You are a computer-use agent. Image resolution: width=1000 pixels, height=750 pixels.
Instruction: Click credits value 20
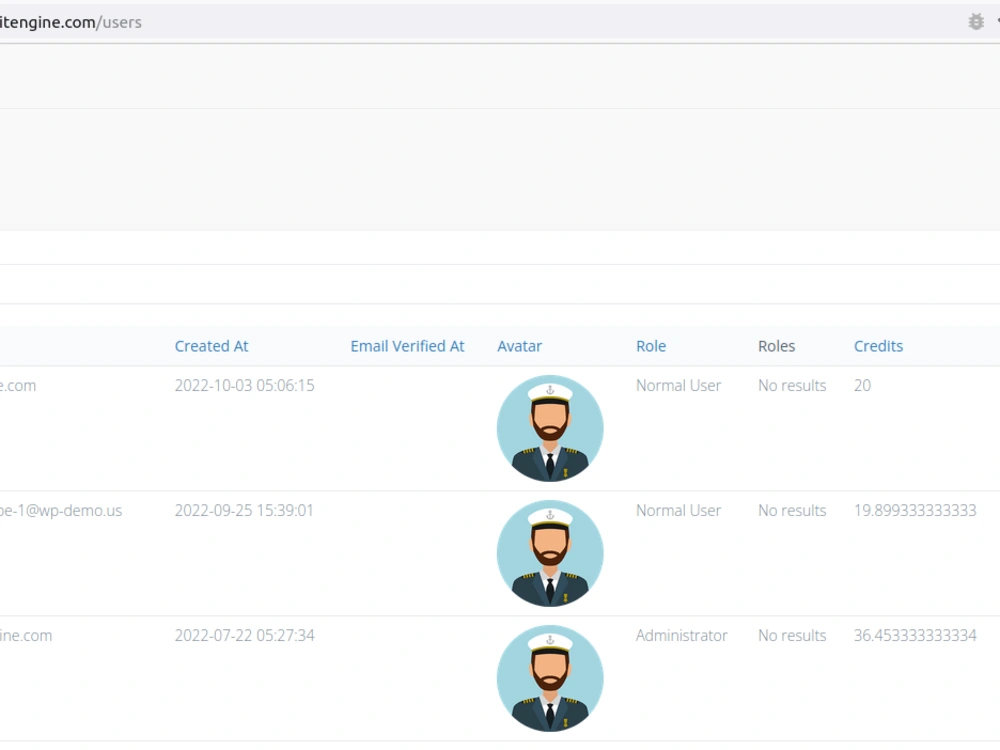pyautogui.click(x=862, y=385)
